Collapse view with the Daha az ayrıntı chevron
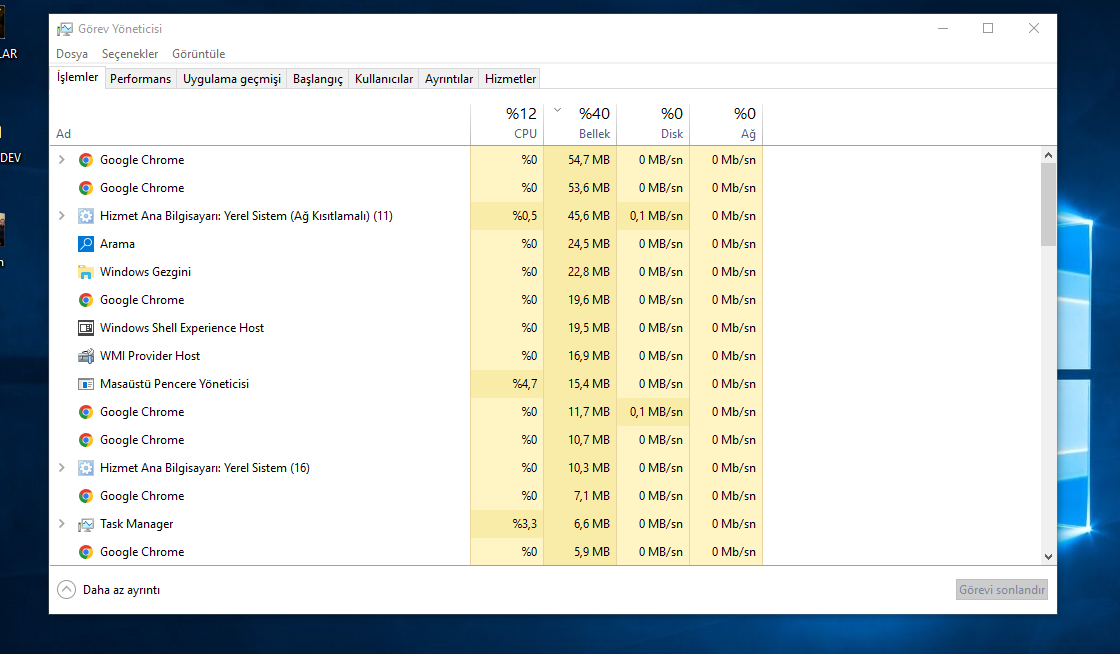The height and width of the screenshot is (654, 1120). (x=66, y=590)
